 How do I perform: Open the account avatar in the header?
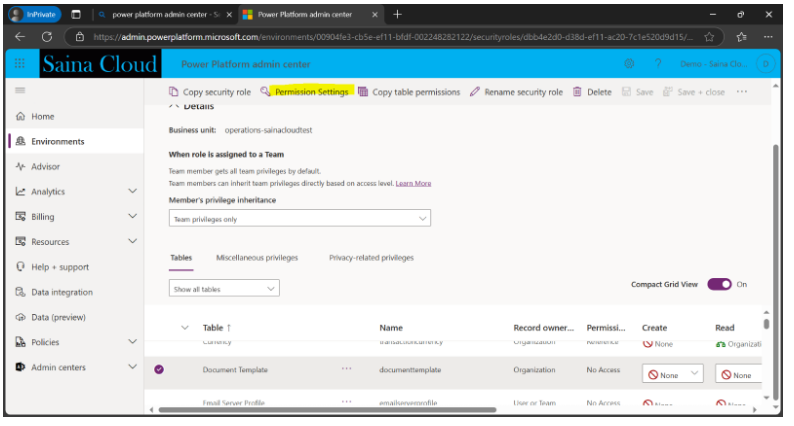click(765, 64)
